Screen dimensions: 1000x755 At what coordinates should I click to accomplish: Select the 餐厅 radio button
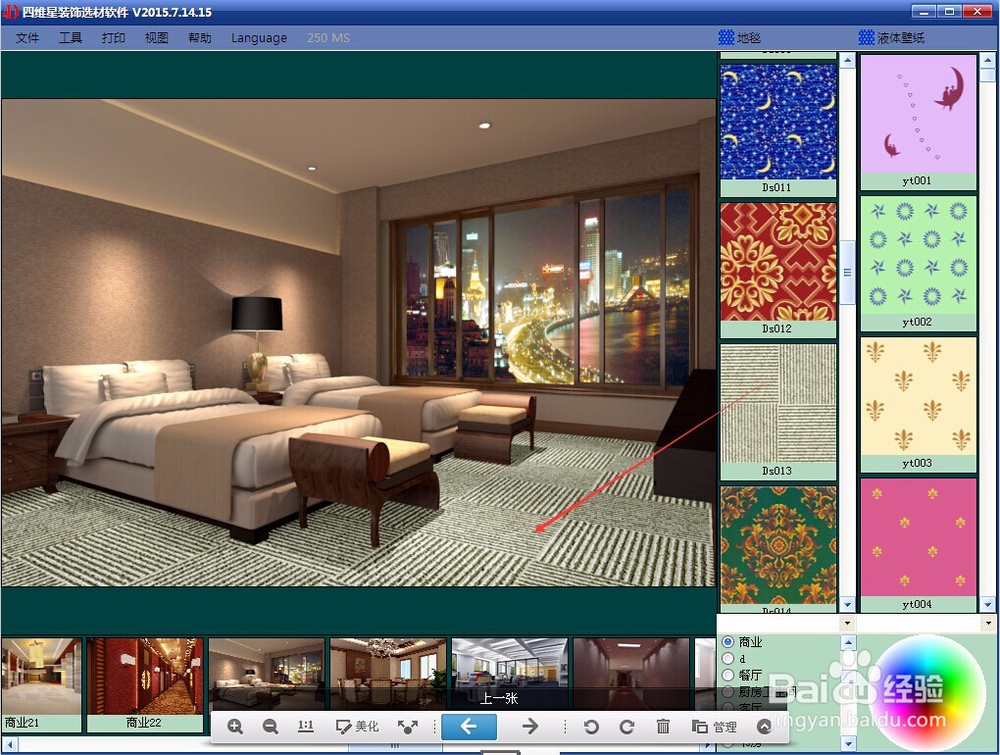728,675
